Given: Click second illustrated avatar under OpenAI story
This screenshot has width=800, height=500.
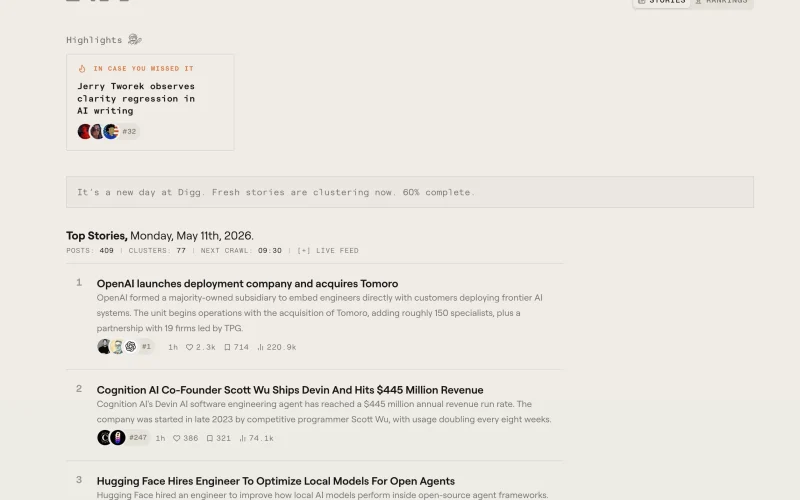Looking at the screenshot, I should pyautogui.click(x=117, y=346).
